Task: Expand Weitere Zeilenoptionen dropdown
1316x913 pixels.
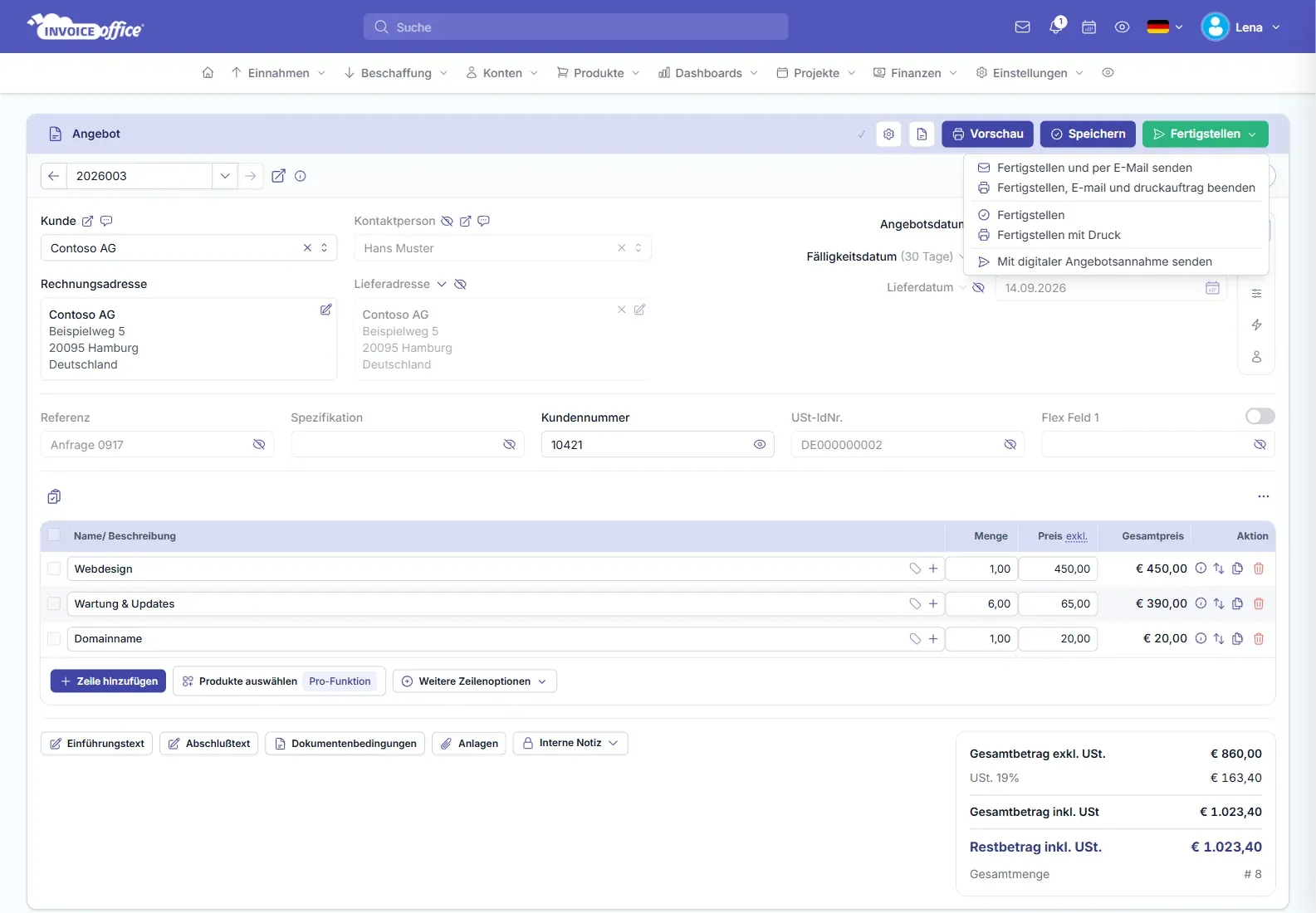Action: tap(475, 681)
